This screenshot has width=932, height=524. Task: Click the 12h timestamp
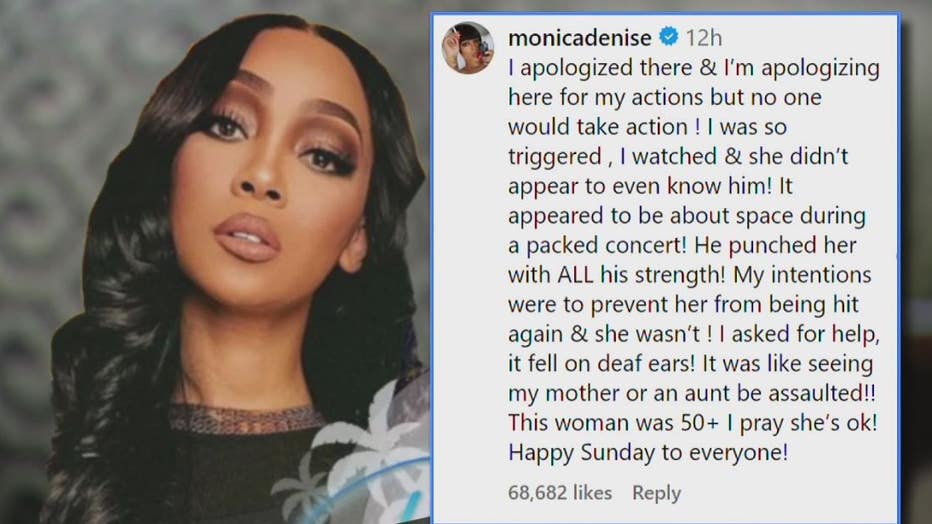(704, 38)
